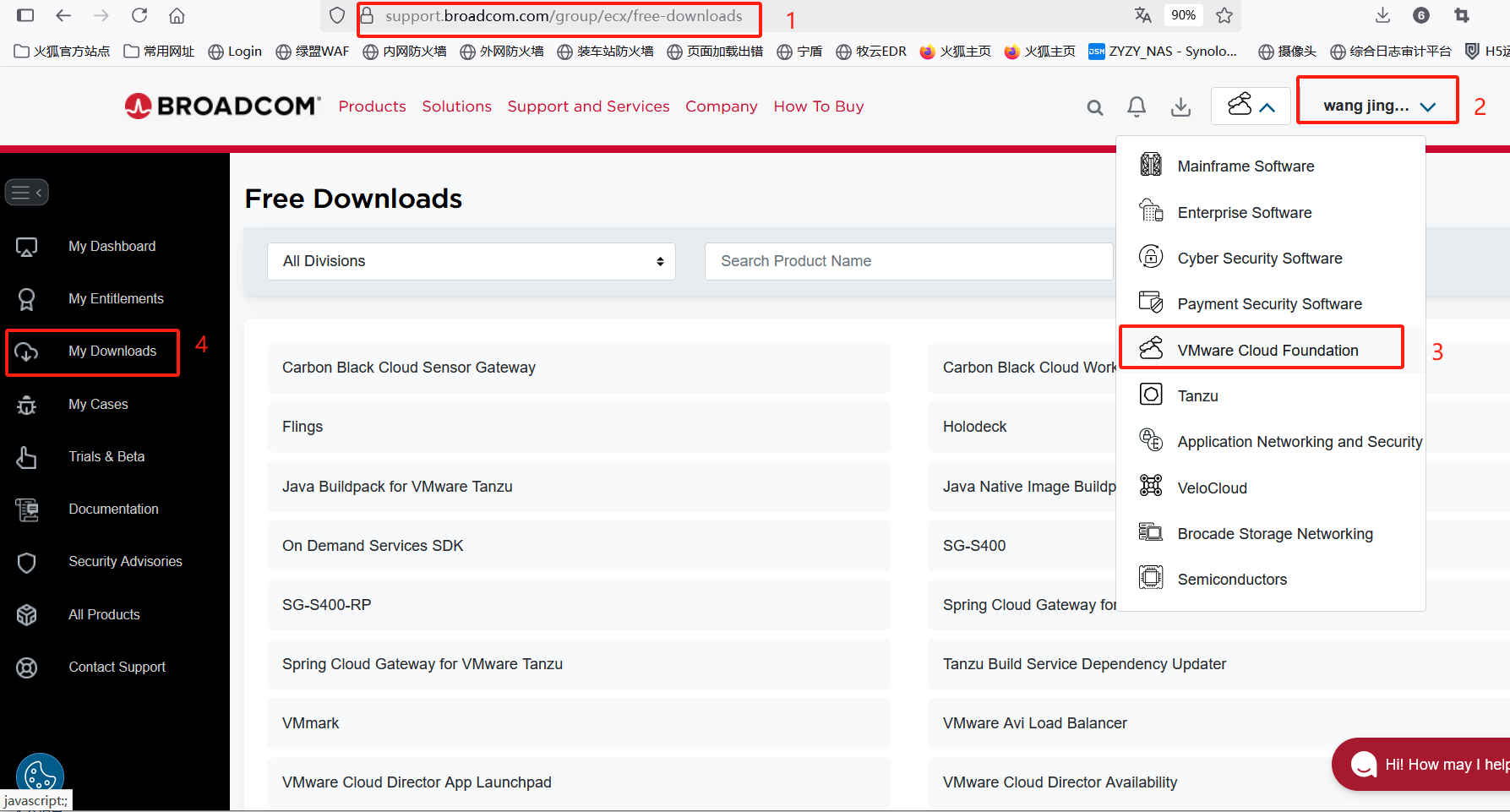The image size is (1510, 812).
Task: Open VMware Cloud Director App Launchpad
Action: pos(579,782)
